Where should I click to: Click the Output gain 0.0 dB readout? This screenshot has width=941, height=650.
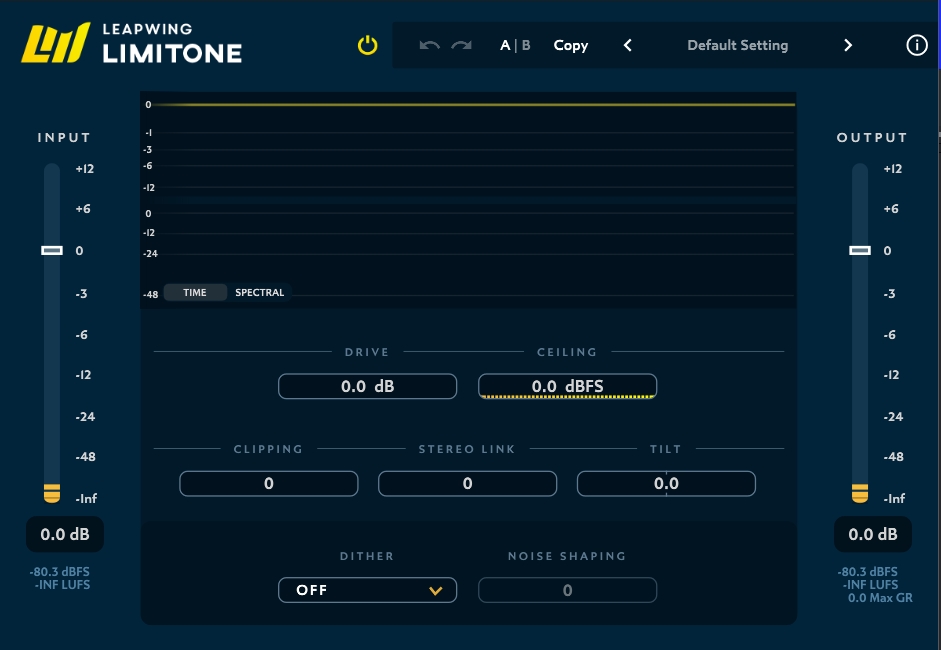click(x=873, y=534)
